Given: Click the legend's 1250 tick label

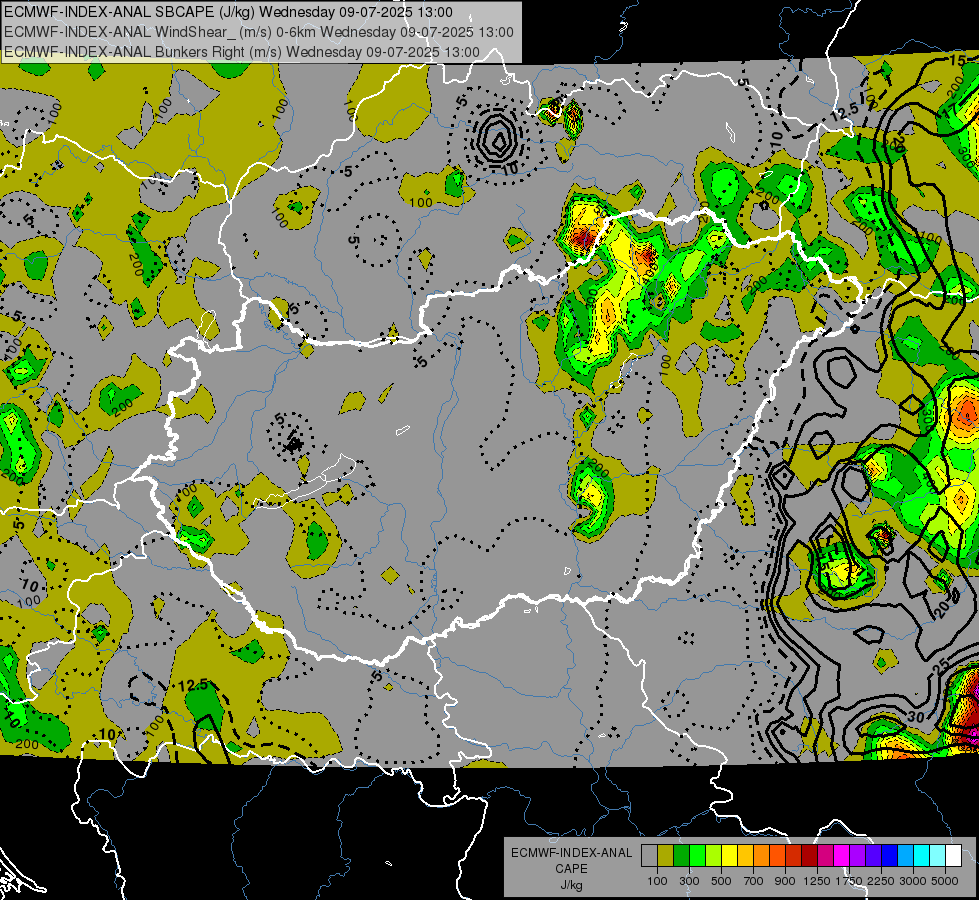Looking at the screenshot, I should pos(817,881).
